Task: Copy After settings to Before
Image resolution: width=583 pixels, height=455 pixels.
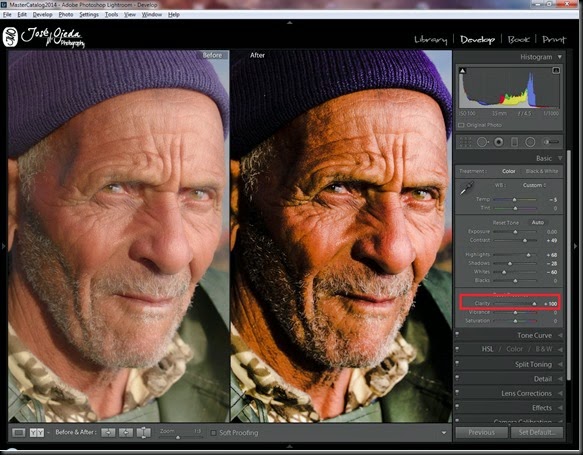Action: pos(126,433)
